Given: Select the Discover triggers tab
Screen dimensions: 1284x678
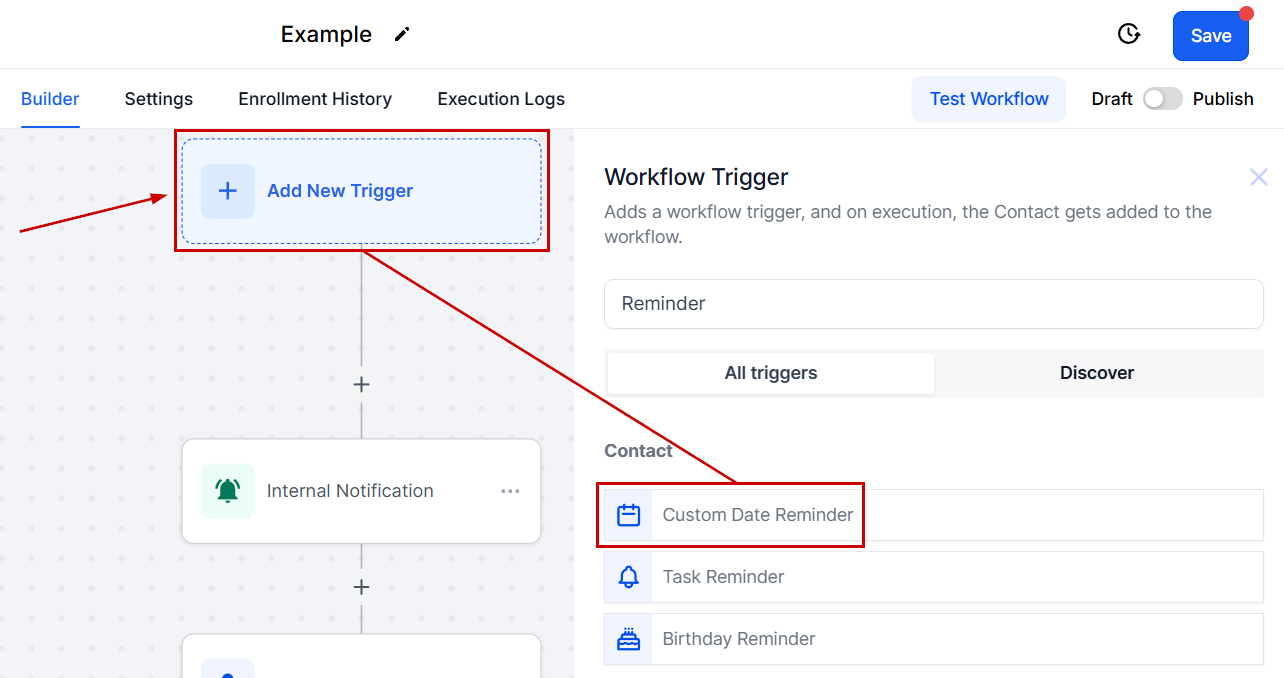Looking at the screenshot, I should tap(1097, 373).
